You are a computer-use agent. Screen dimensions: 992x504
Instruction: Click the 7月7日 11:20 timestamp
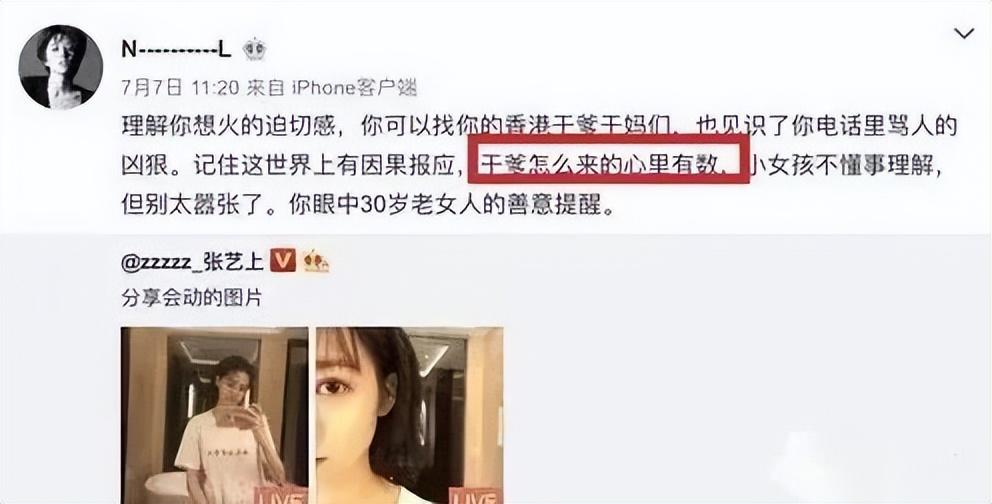click(x=180, y=87)
